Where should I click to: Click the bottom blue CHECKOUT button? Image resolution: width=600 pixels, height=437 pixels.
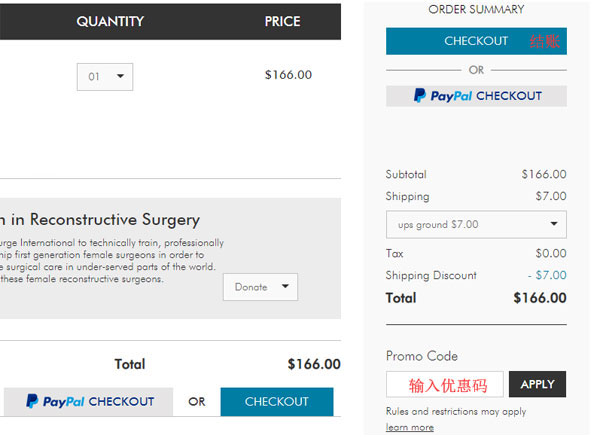pyautogui.click(x=277, y=402)
